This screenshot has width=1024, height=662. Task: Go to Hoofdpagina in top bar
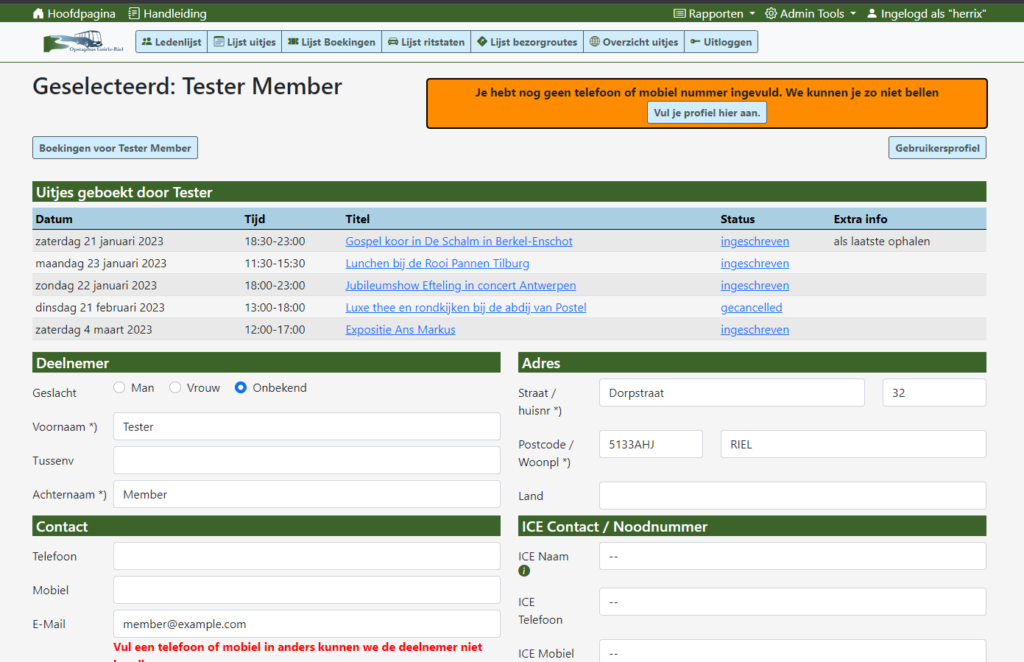74,14
